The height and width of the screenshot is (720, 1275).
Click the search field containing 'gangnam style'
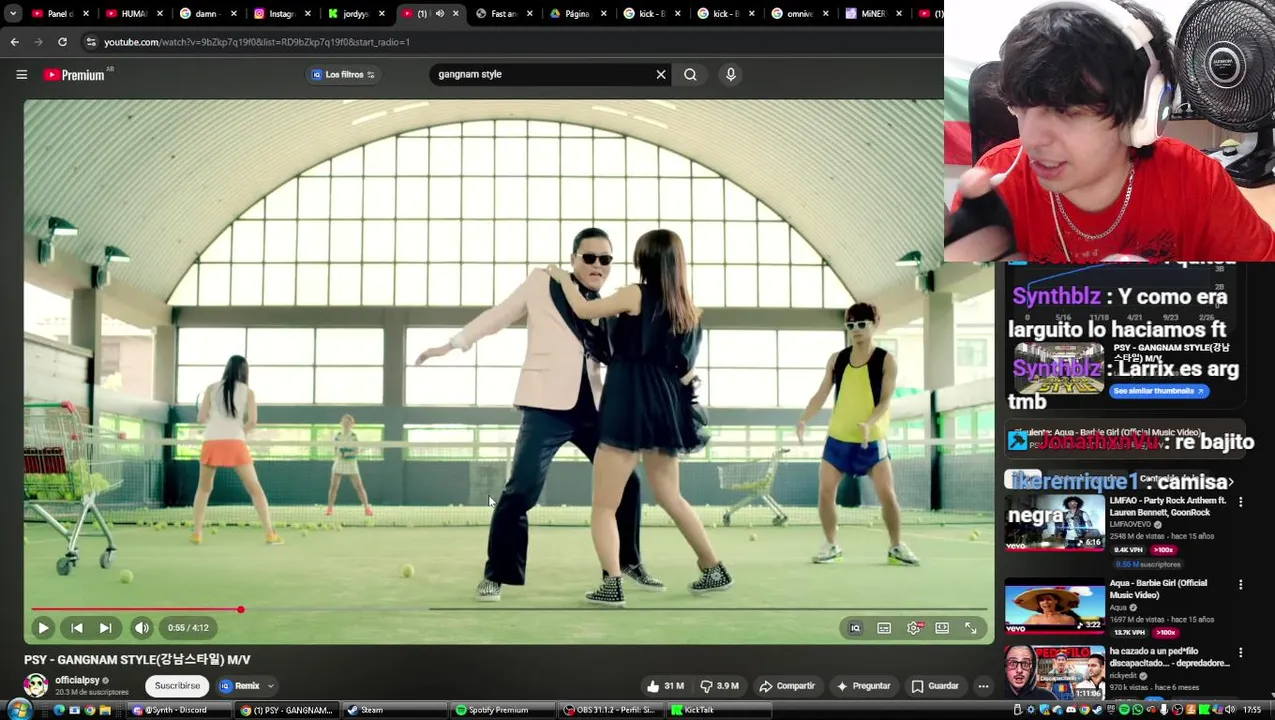tap(542, 74)
